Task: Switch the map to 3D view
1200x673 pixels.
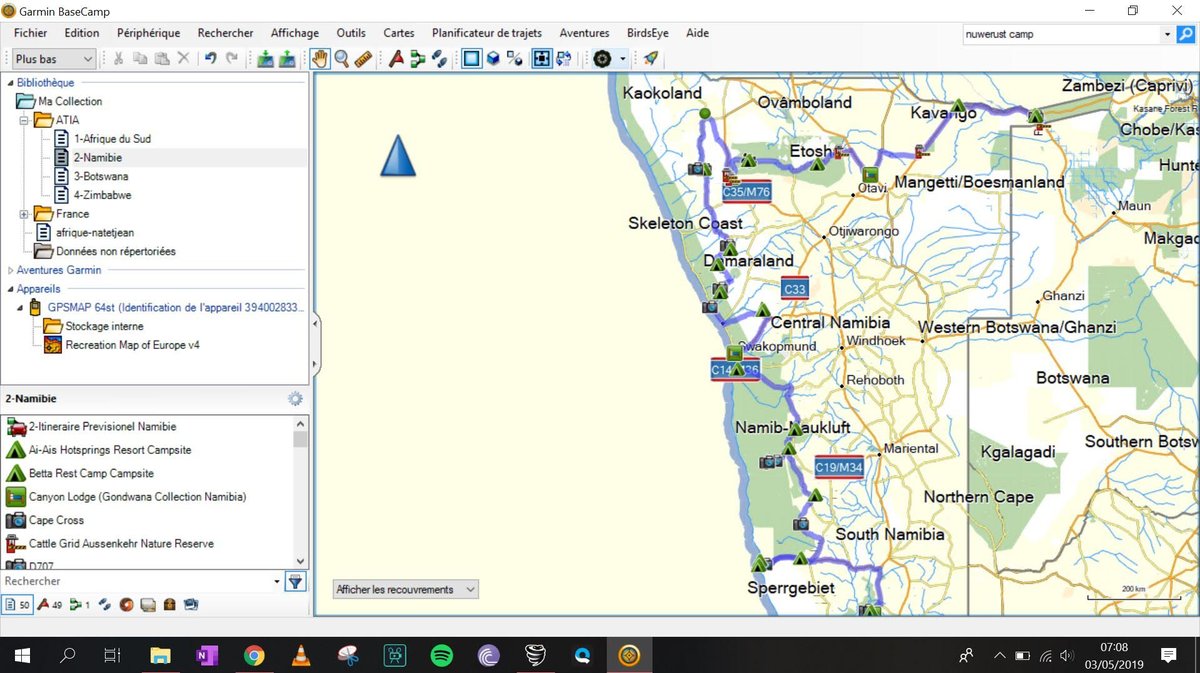Action: click(x=493, y=59)
